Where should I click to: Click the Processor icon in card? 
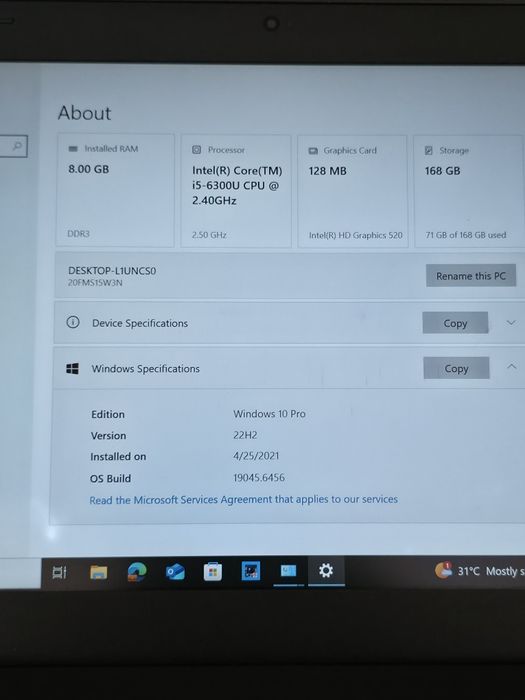pyautogui.click(x=196, y=150)
